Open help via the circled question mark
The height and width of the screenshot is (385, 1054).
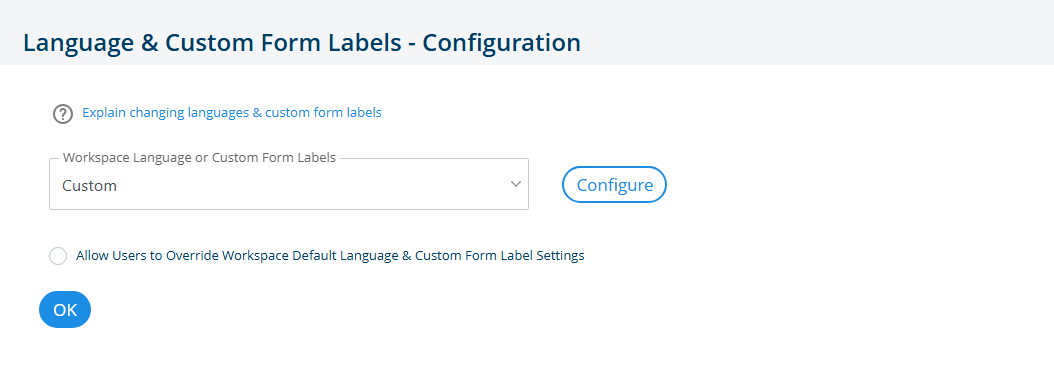pyautogui.click(x=63, y=114)
